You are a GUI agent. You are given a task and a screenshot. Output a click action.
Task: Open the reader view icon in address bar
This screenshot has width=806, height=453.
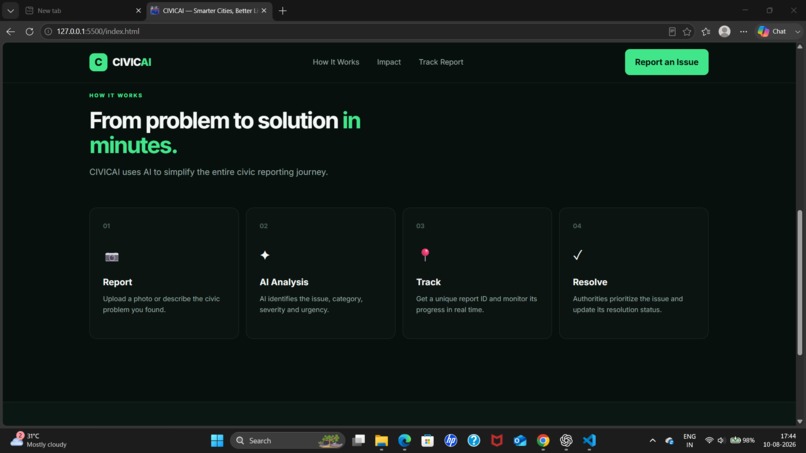click(x=672, y=31)
